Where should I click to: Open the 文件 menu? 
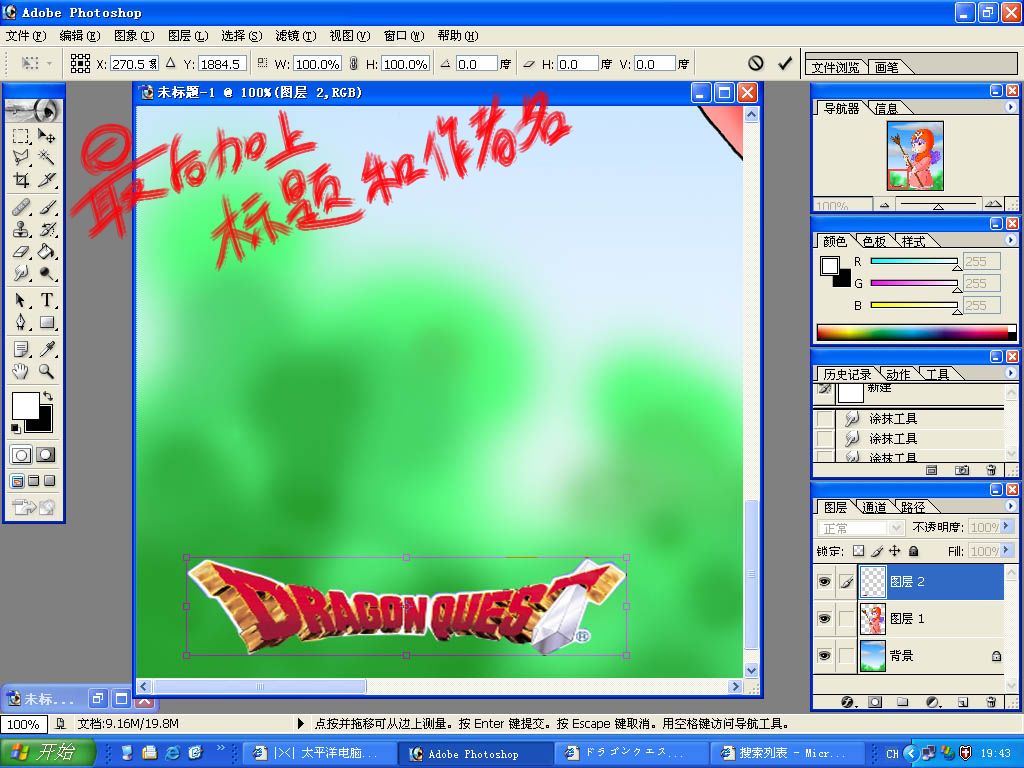click(26, 36)
